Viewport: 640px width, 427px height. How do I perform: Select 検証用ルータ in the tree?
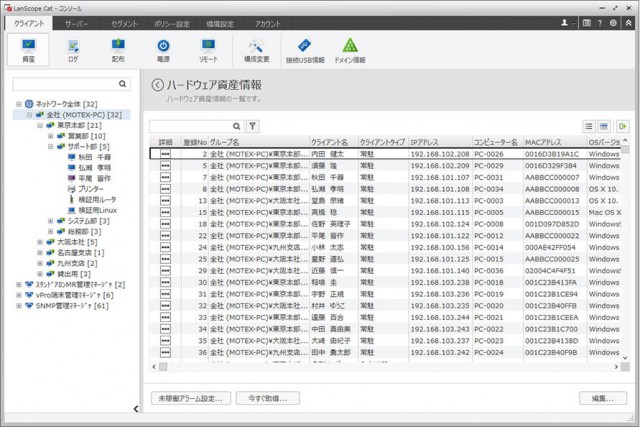coord(97,200)
